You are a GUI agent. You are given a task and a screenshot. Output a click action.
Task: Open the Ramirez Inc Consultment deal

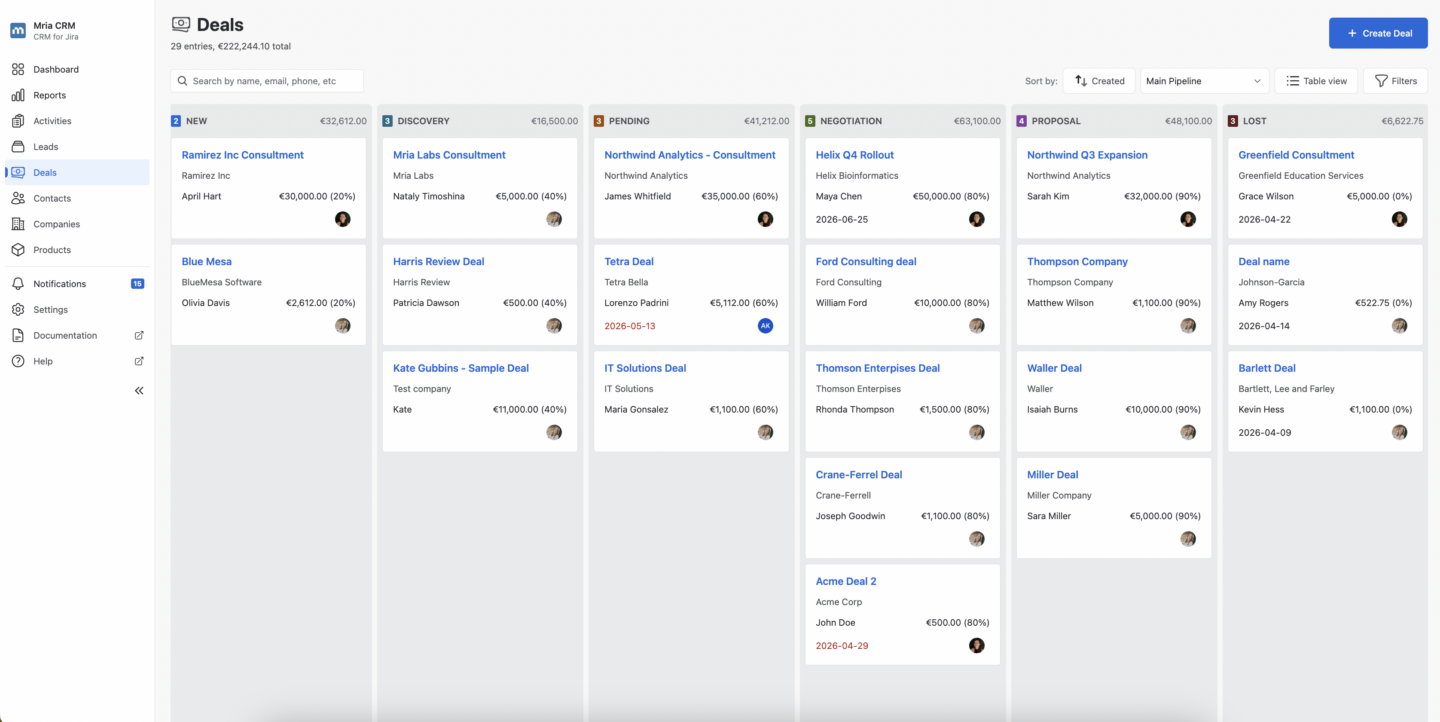[x=243, y=155]
